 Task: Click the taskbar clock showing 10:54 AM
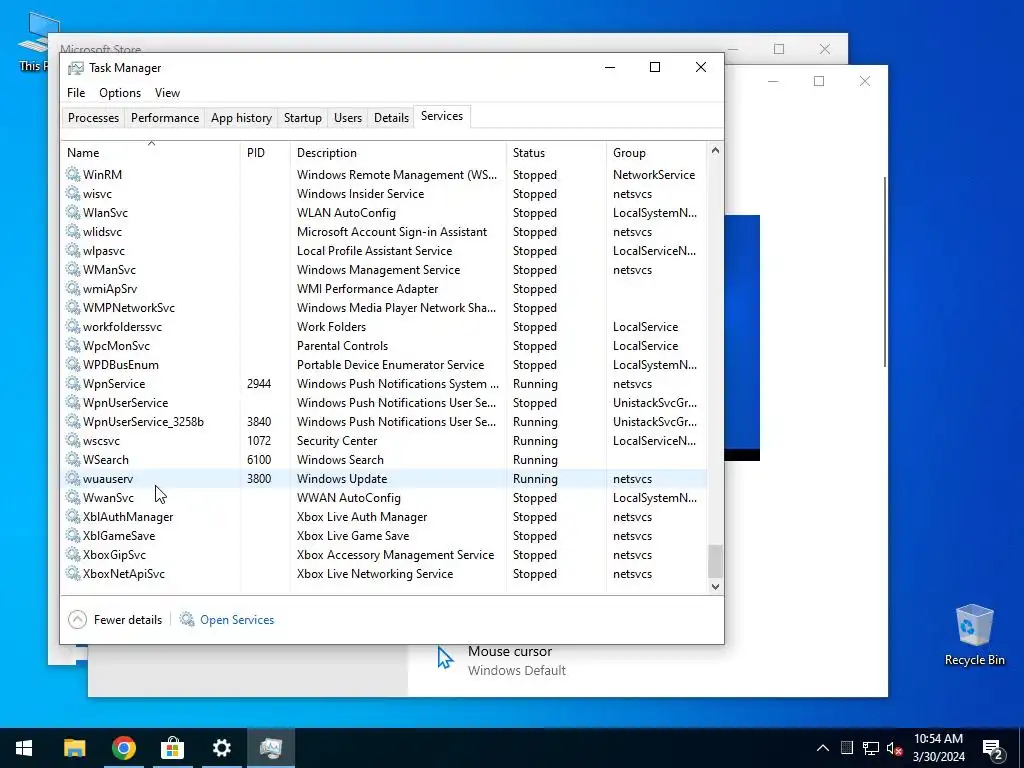[938, 739]
